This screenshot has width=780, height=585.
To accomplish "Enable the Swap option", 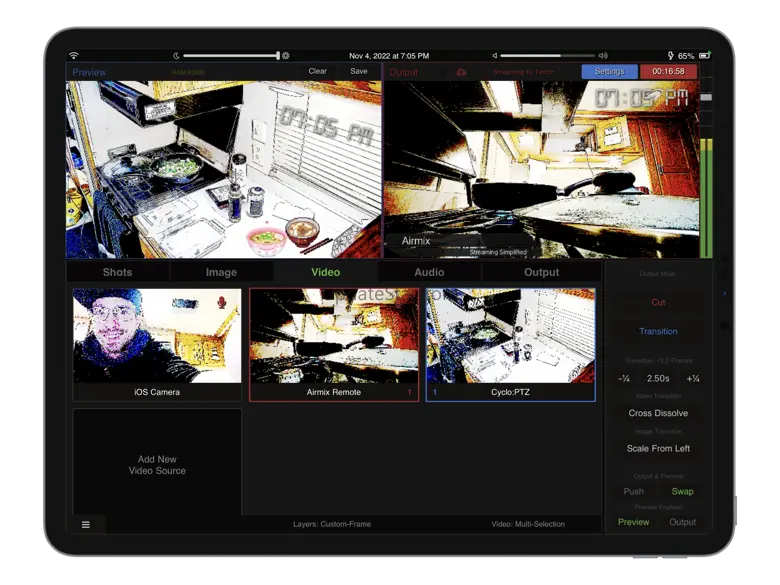I will [682, 491].
